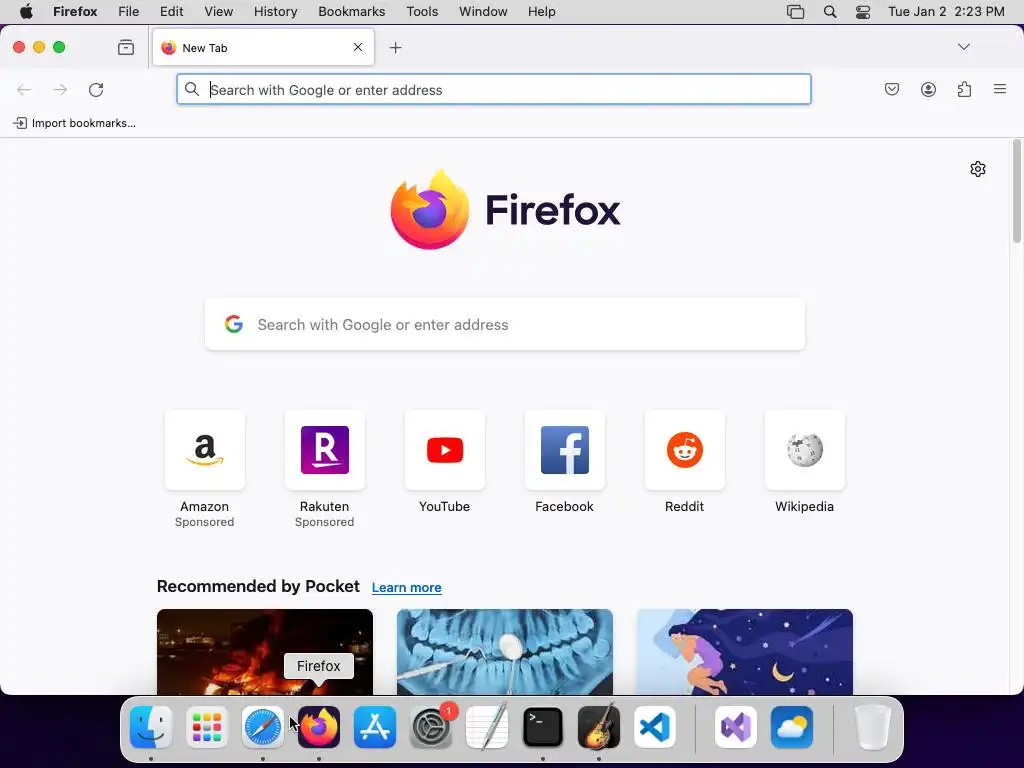
Task: Open GarageBand from the Dock
Action: [599, 727]
